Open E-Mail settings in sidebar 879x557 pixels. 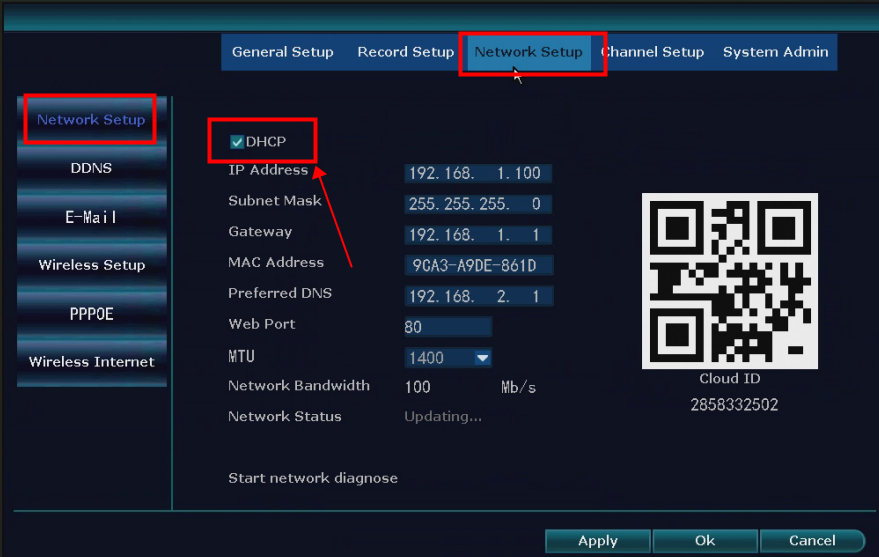coord(91,217)
